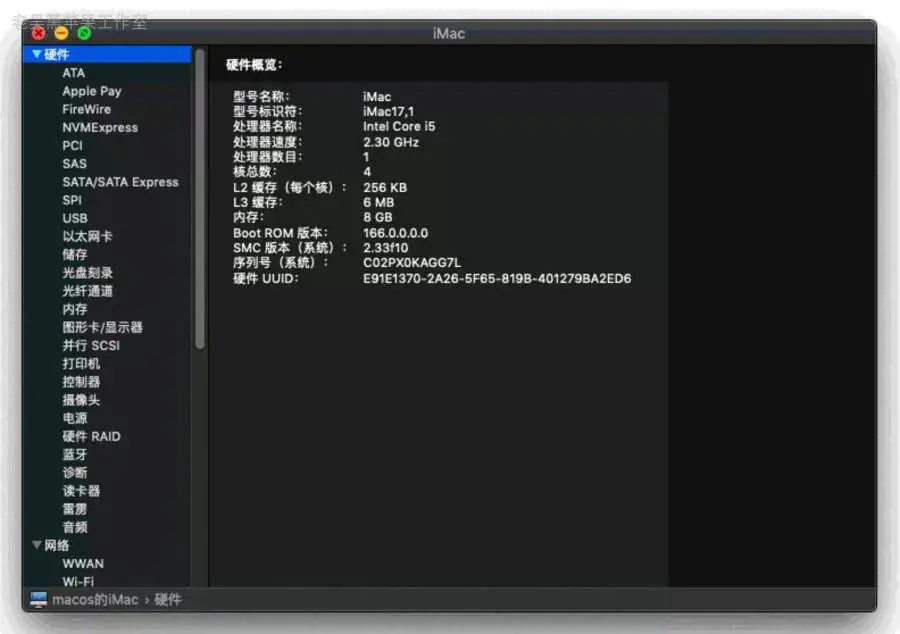
Task: Select 诊断 in the sidebar
Action: pos(75,473)
